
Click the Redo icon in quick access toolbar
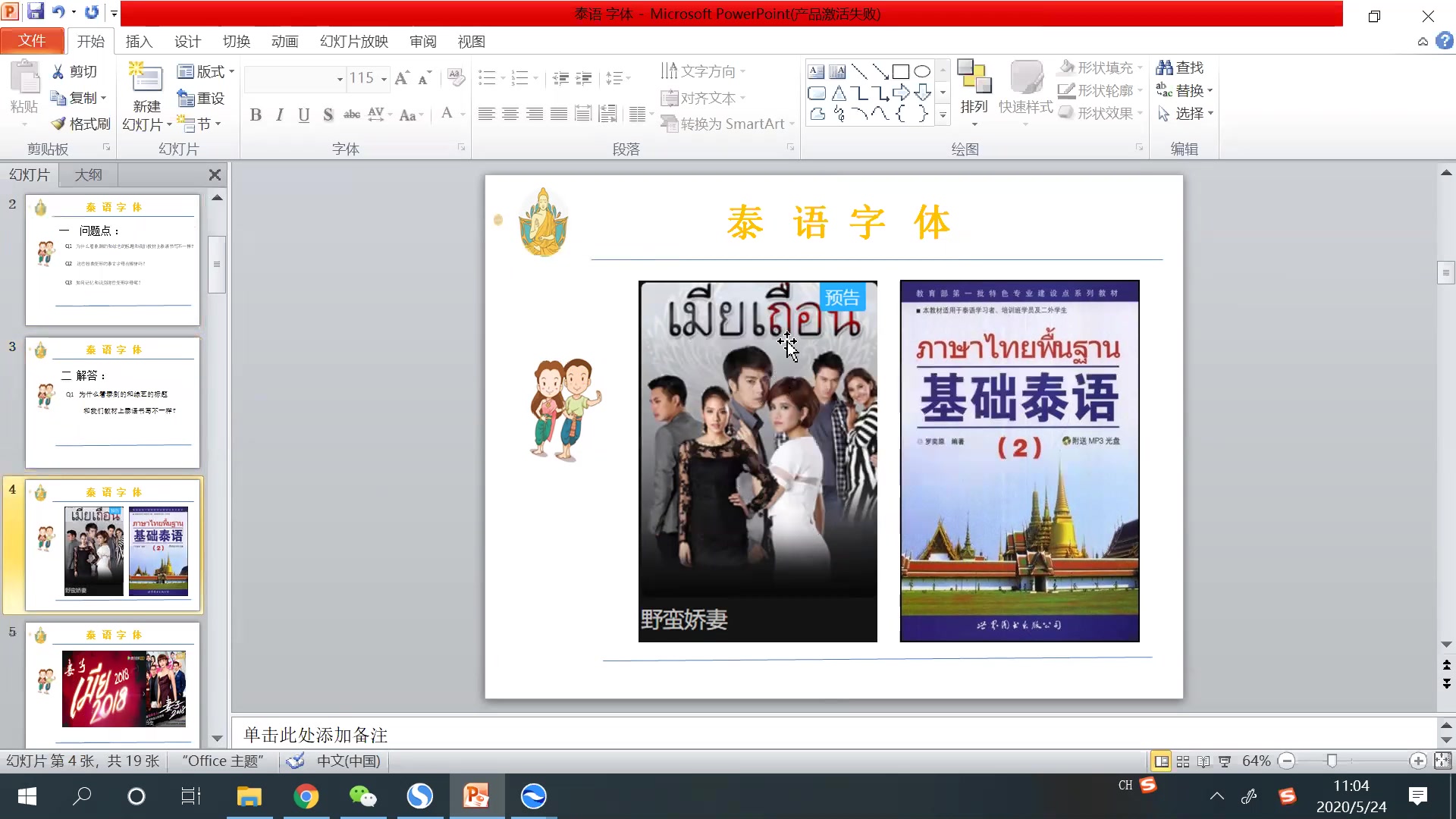[x=92, y=12]
